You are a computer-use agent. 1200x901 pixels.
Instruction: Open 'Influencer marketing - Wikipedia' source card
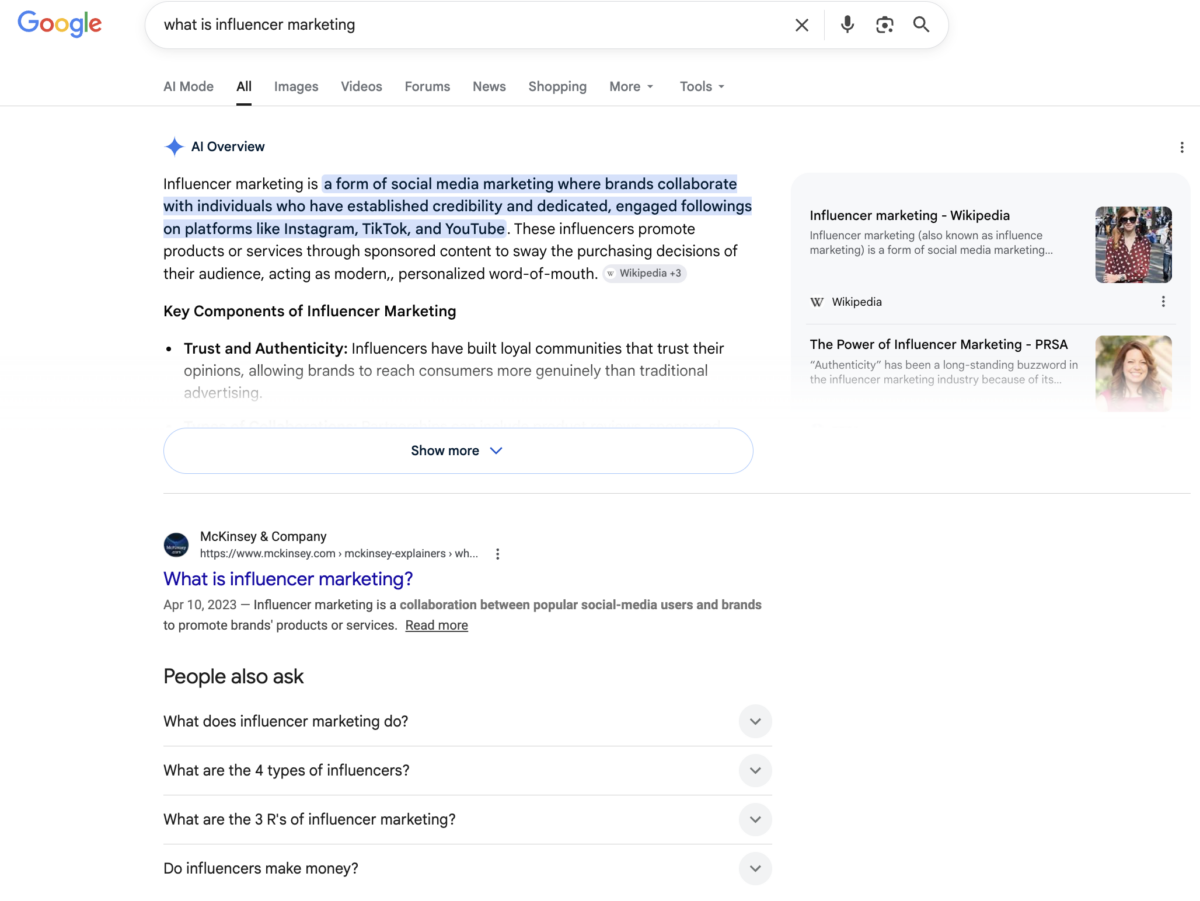coord(909,216)
